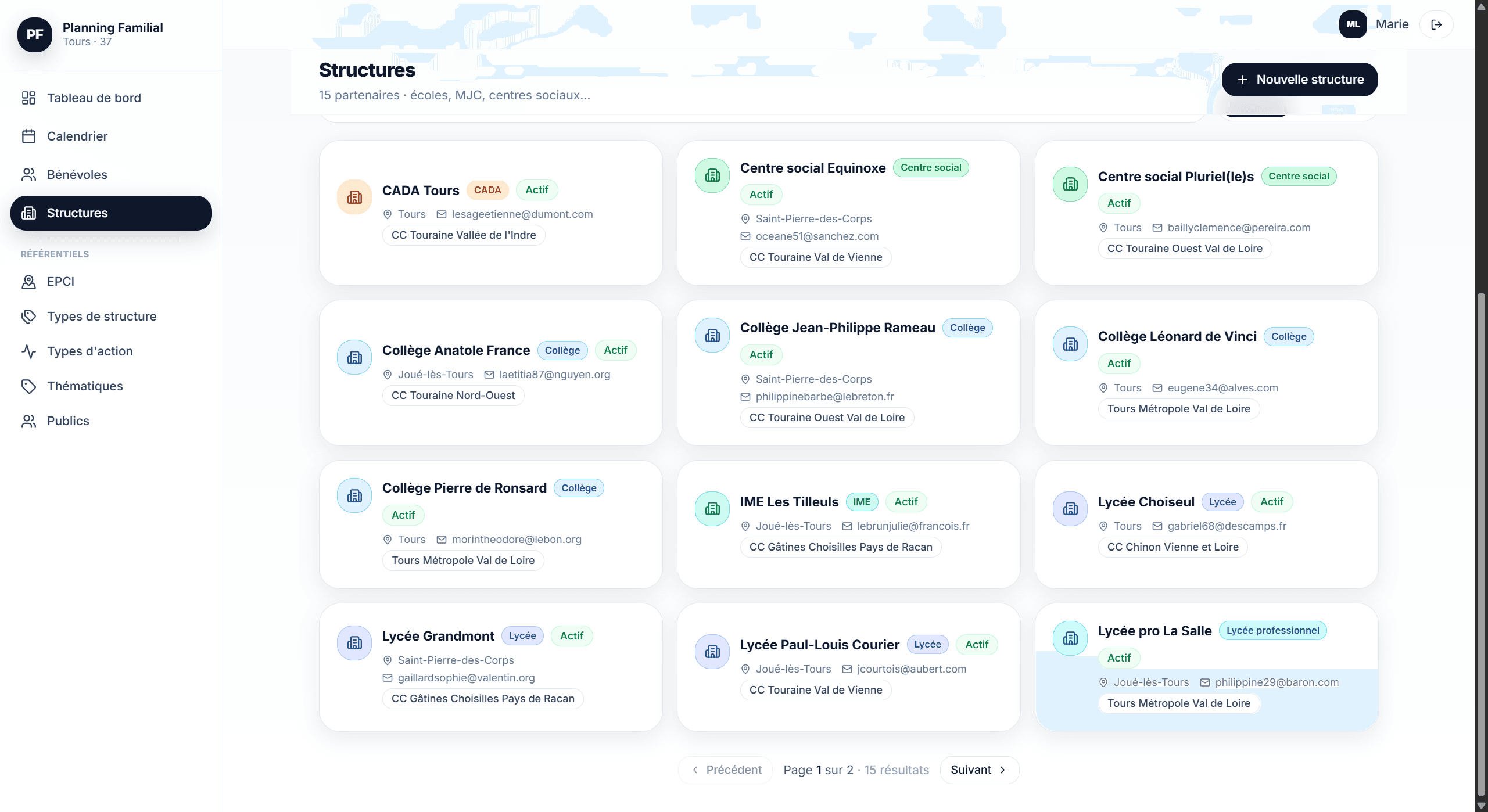Click the Précédent pagination button
Screen dimensions: 1488x812
pyautogui.click(x=725, y=770)
